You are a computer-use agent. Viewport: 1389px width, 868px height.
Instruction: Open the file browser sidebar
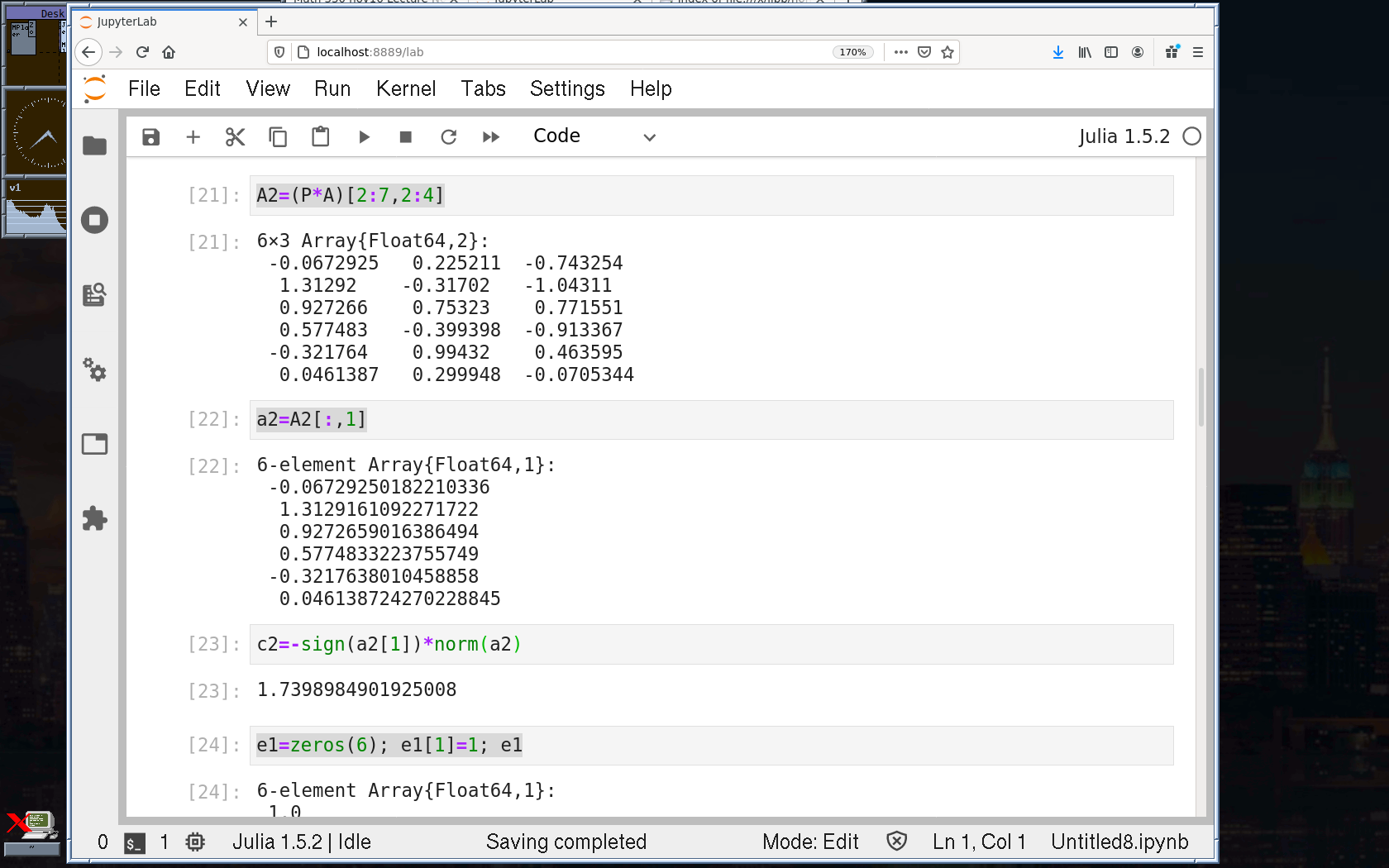pyautogui.click(x=95, y=146)
